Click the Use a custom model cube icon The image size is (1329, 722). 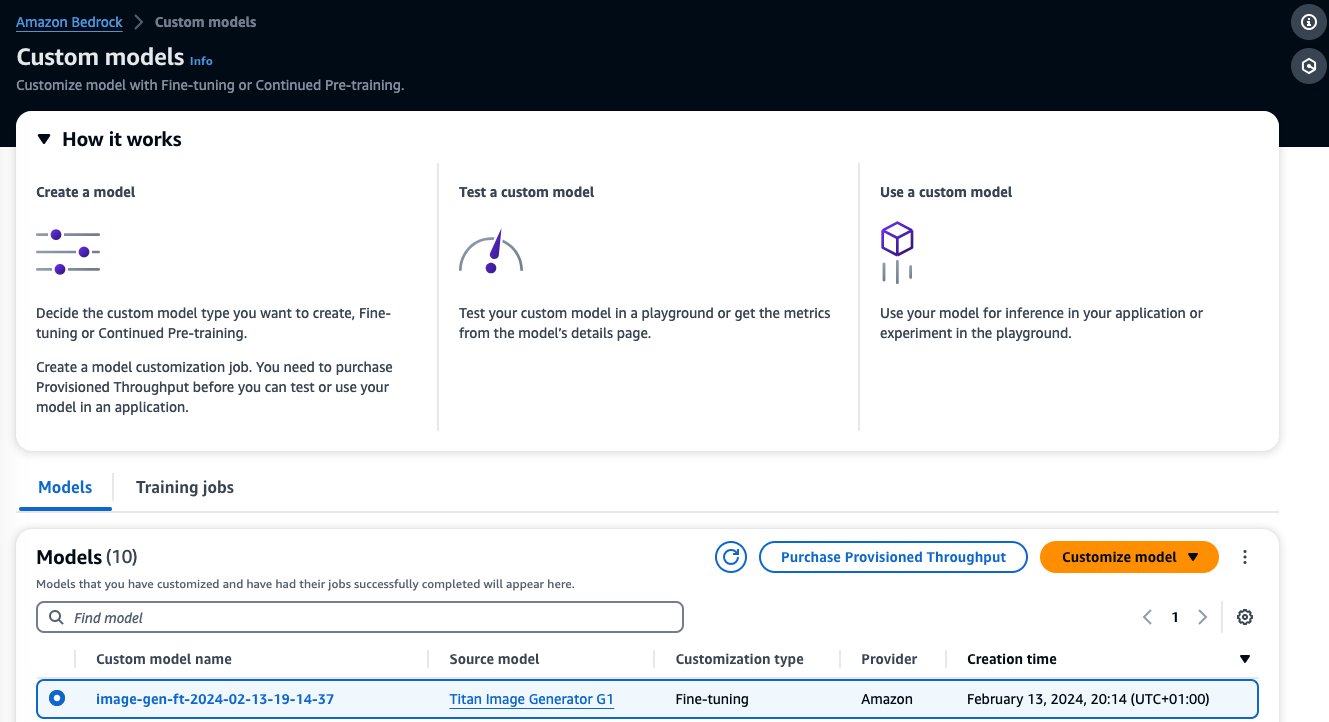click(897, 252)
